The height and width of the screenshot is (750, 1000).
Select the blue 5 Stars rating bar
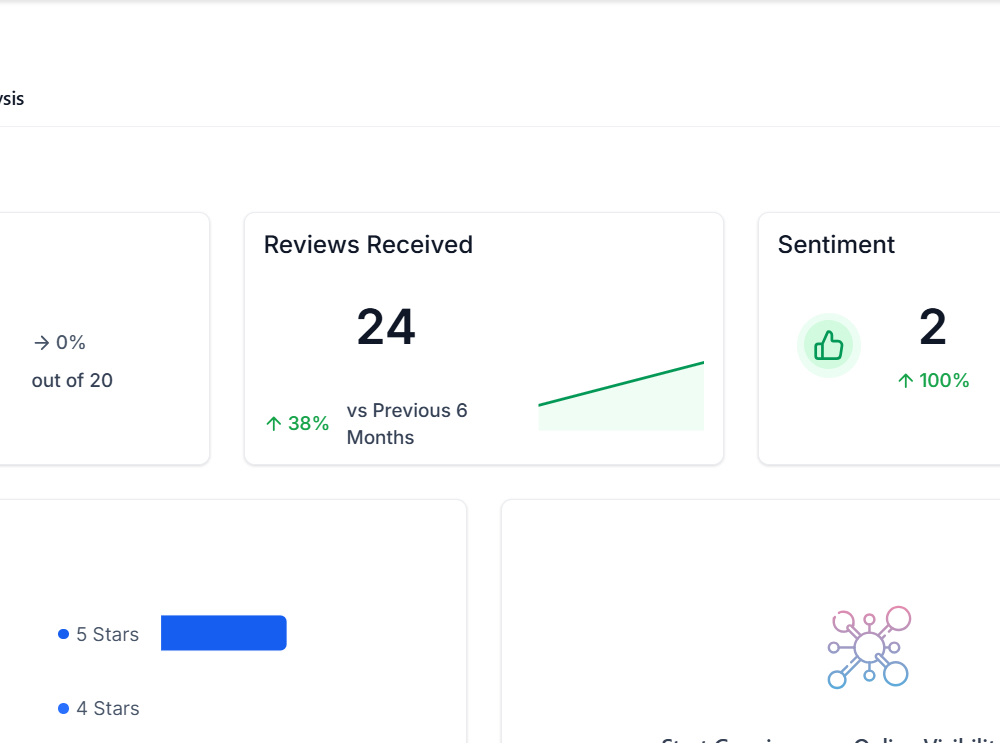pos(224,633)
